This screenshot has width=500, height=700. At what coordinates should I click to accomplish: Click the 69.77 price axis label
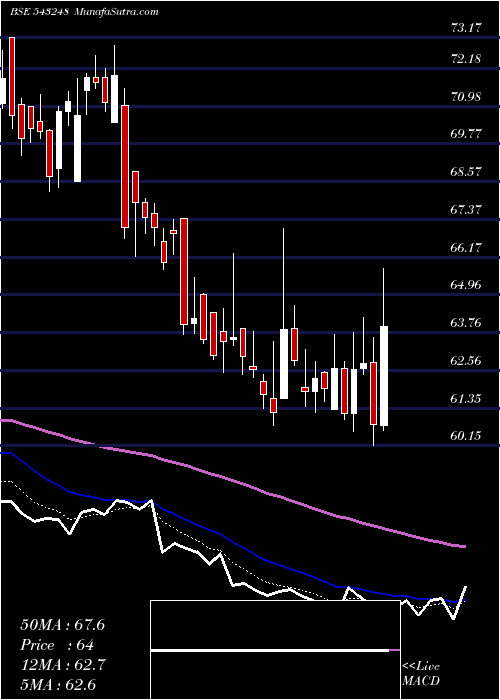(466, 134)
